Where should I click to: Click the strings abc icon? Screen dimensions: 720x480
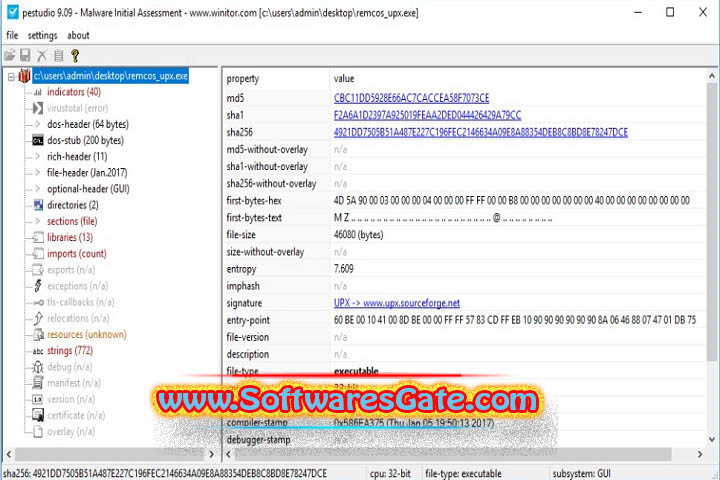pos(38,351)
